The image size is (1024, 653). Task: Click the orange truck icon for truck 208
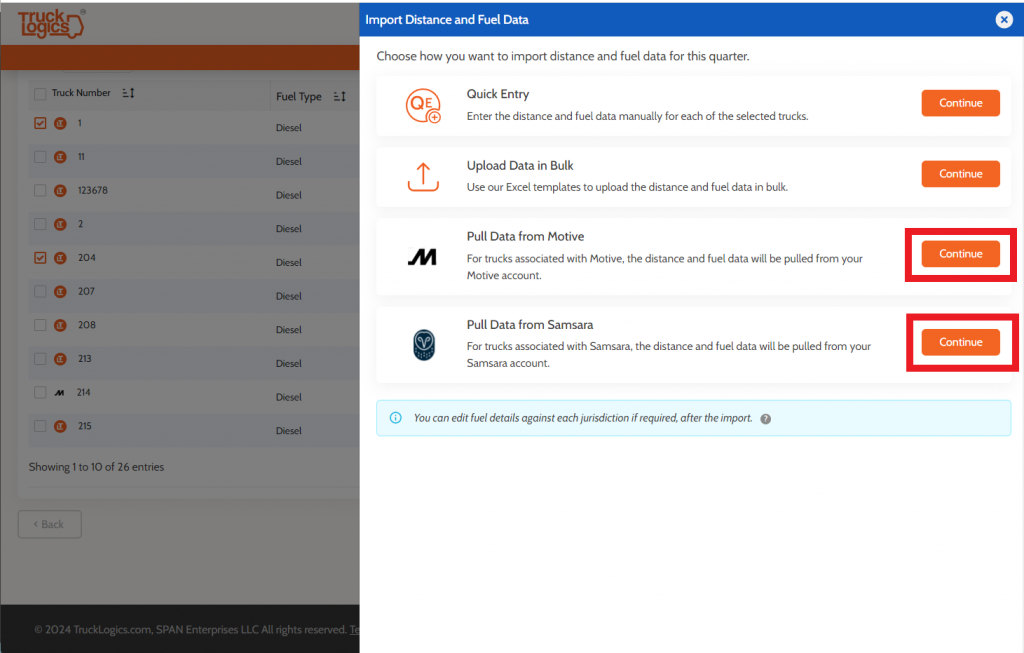coord(60,325)
